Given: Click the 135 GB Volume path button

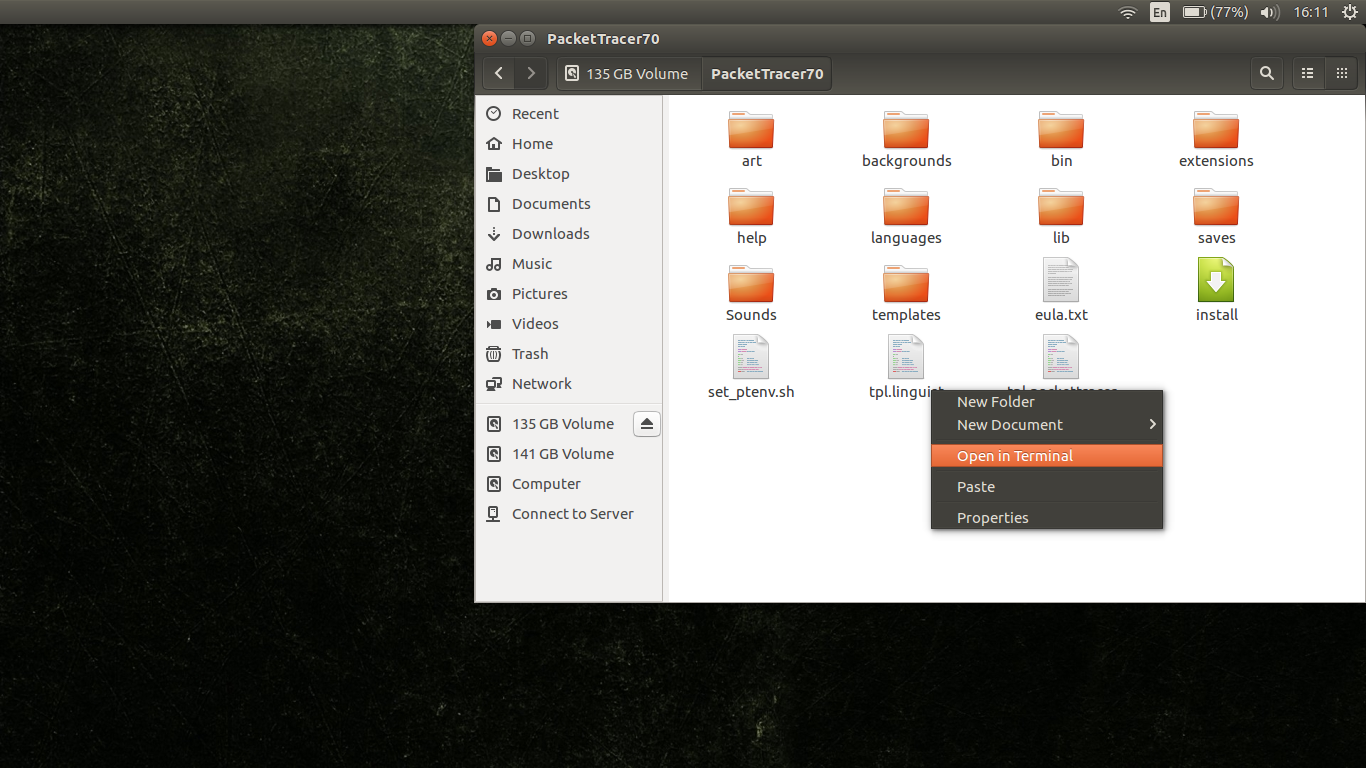Looking at the screenshot, I should click(628, 73).
